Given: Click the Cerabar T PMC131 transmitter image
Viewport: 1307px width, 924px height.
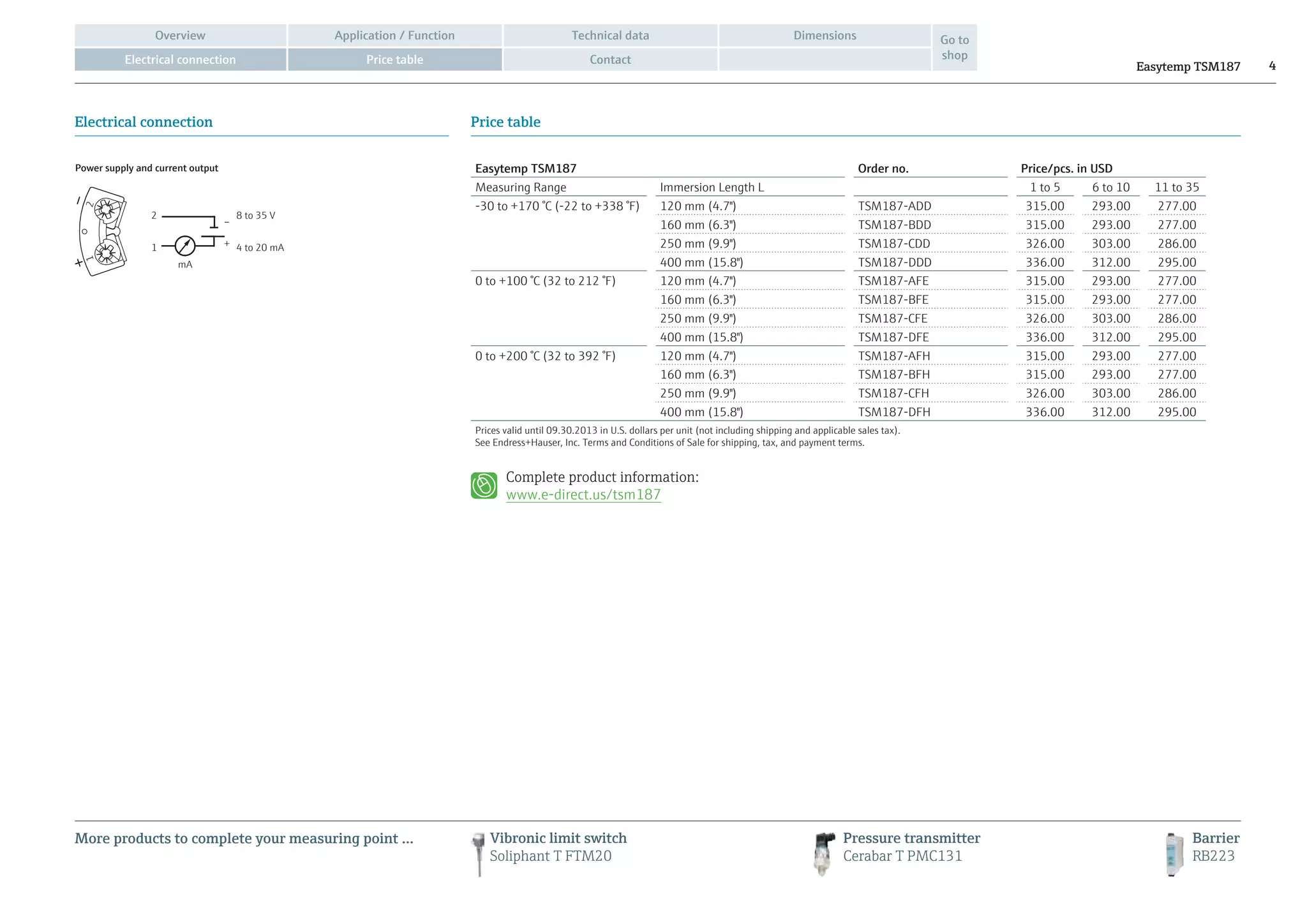Looking at the screenshot, I should tap(823, 854).
